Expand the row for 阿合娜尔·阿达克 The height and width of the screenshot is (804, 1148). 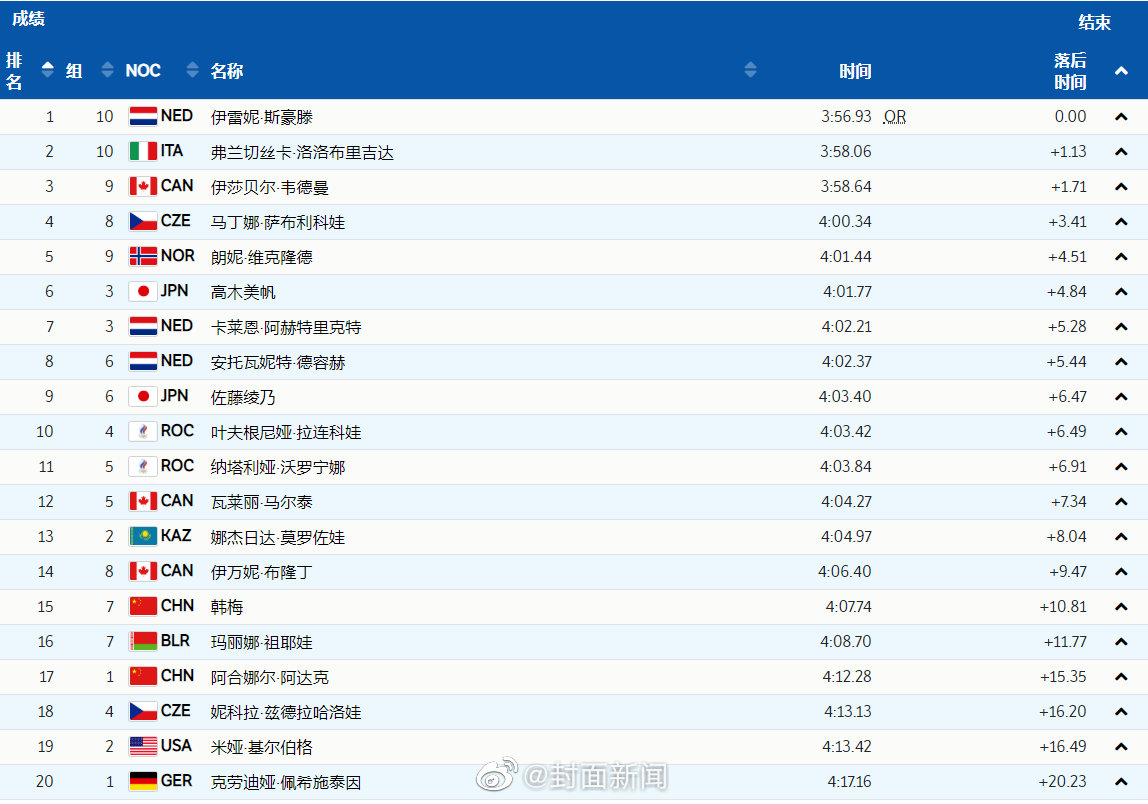(1121, 677)
